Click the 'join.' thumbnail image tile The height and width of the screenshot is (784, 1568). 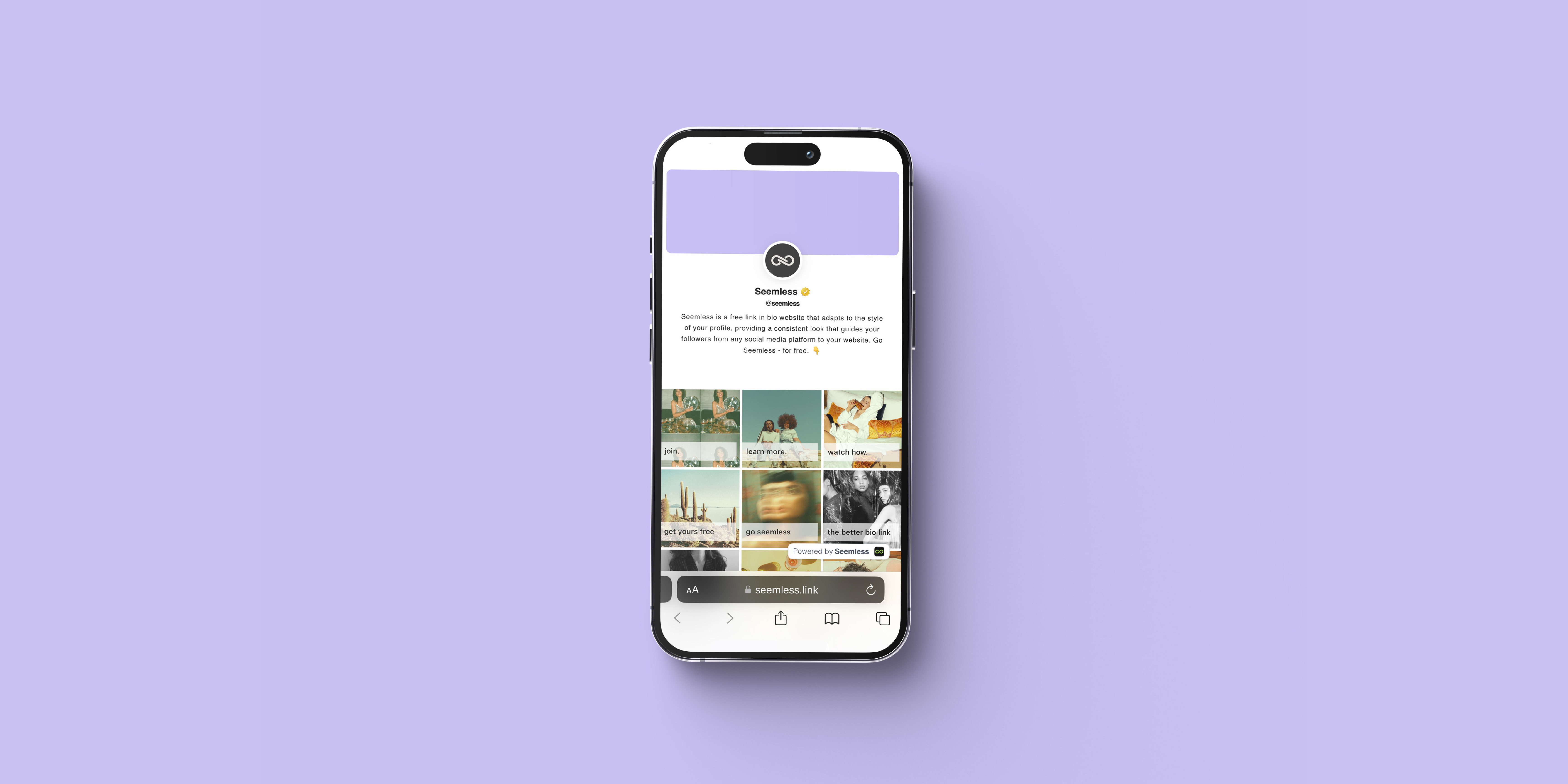700,425
